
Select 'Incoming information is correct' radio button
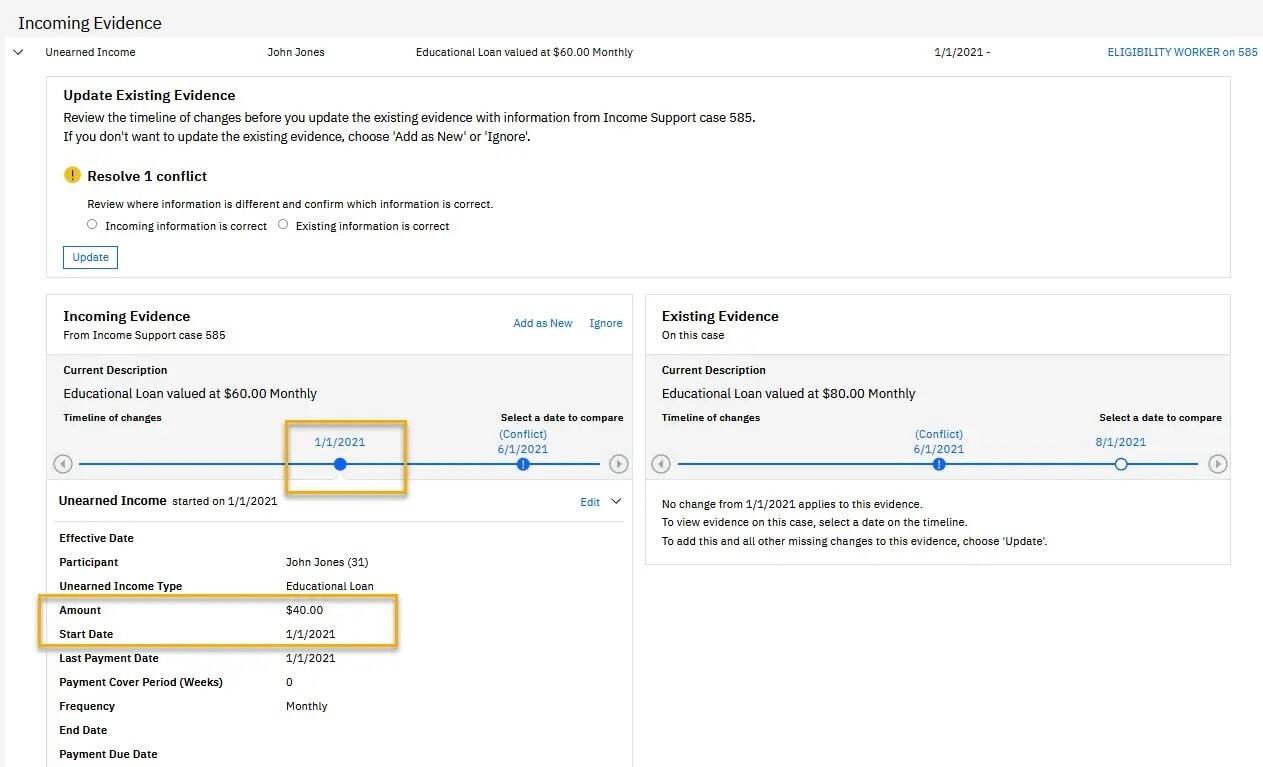click(x=92, y=225)
